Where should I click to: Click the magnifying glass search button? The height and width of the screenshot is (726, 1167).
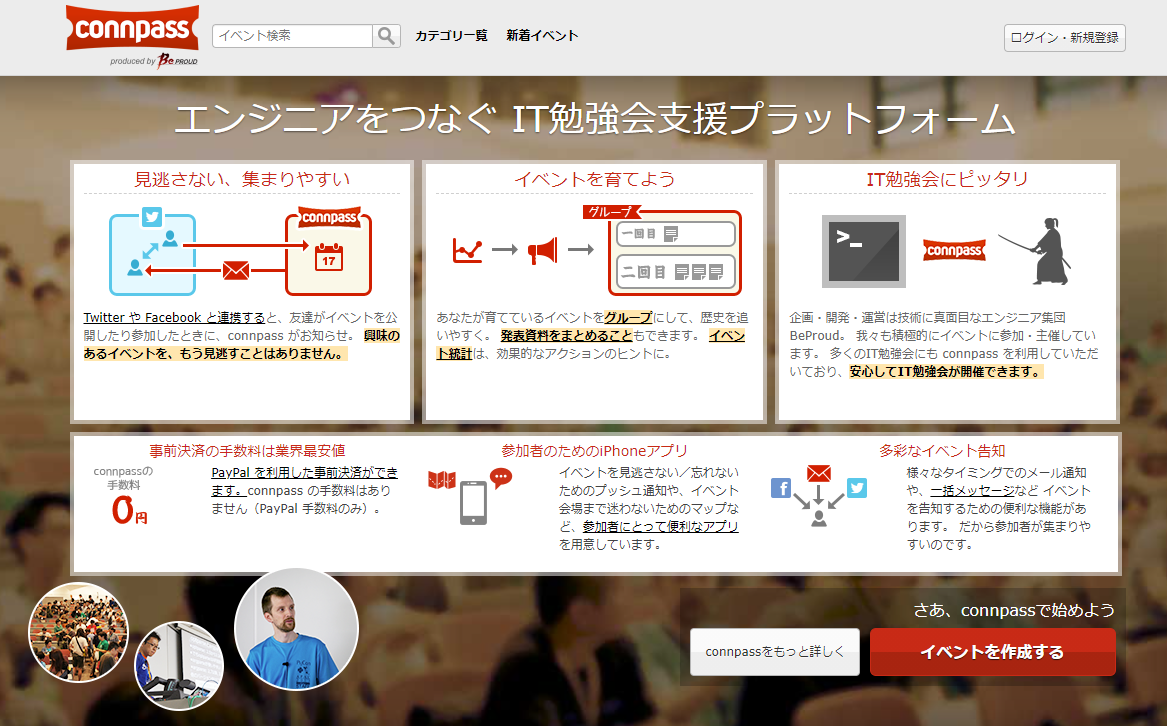pyautogui.click(x=386, y=36)
